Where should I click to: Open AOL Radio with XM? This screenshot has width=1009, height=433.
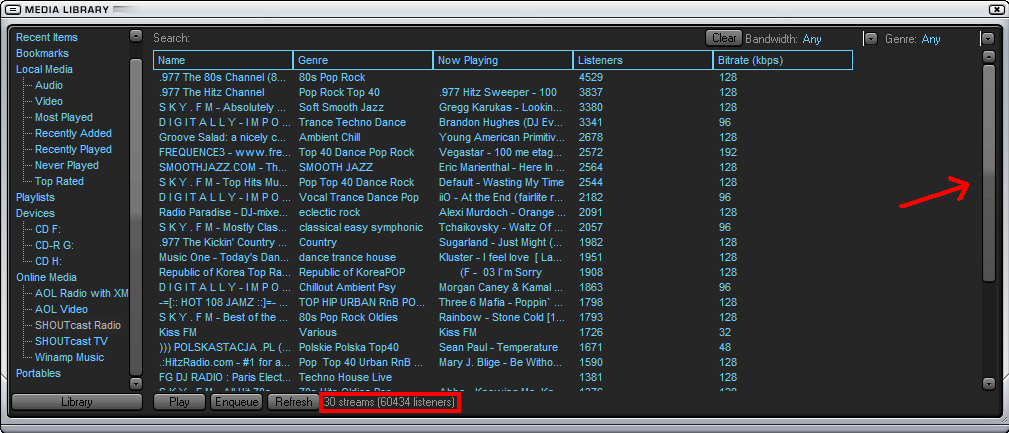[x=82, y=293]
